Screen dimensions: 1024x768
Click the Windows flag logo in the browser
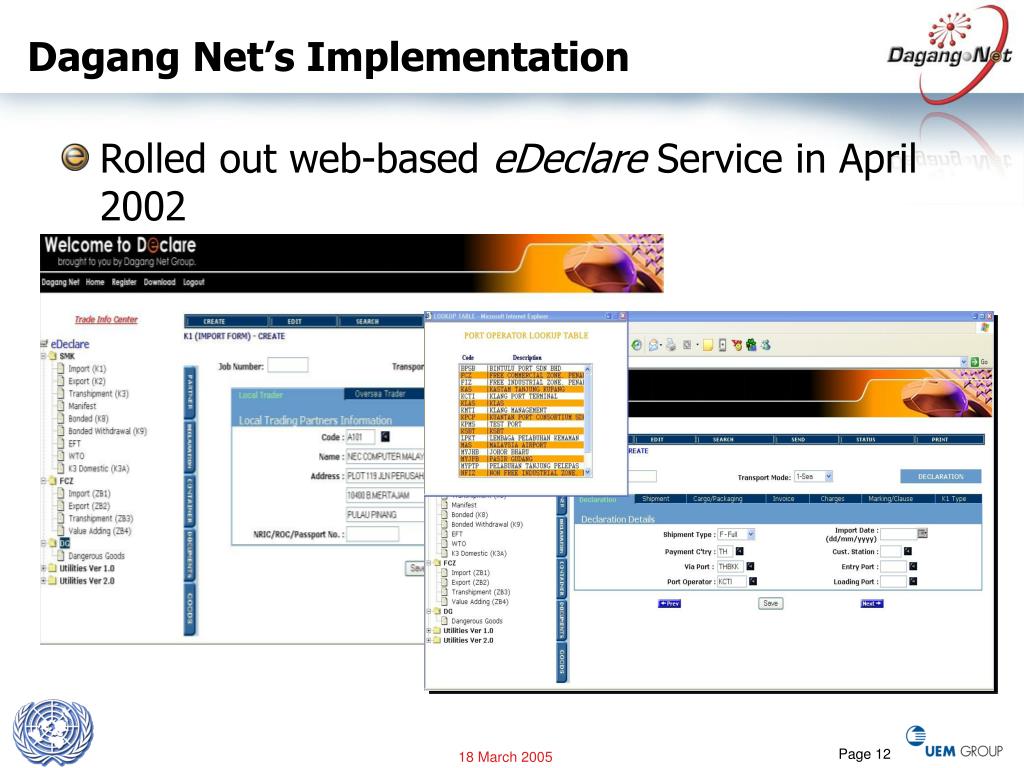(x=985, y=327)
